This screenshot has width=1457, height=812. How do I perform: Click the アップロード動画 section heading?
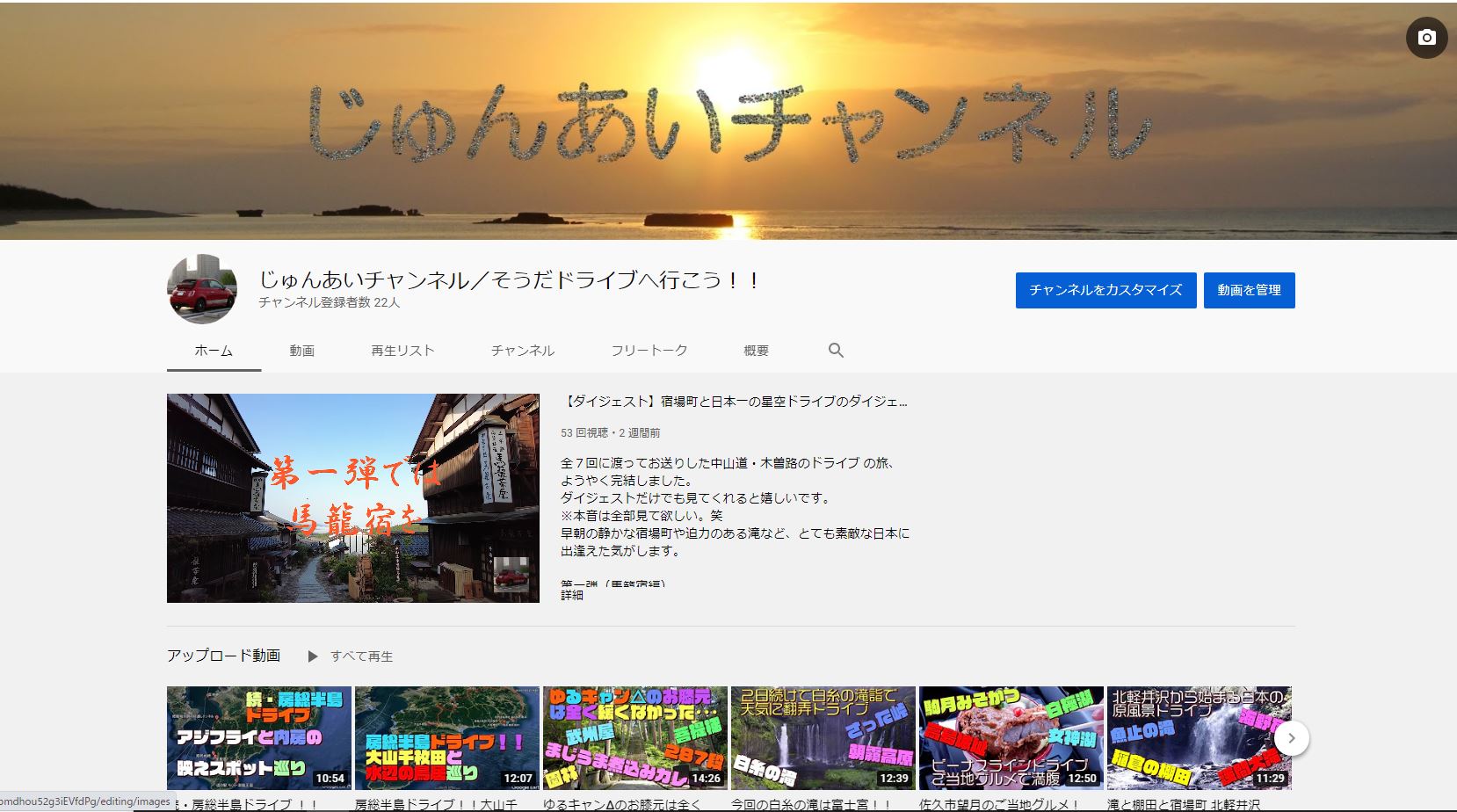point(224,656)
